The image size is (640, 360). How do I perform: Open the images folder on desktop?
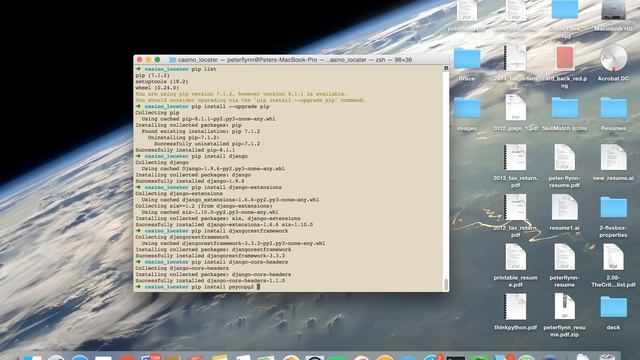(467, 108)
